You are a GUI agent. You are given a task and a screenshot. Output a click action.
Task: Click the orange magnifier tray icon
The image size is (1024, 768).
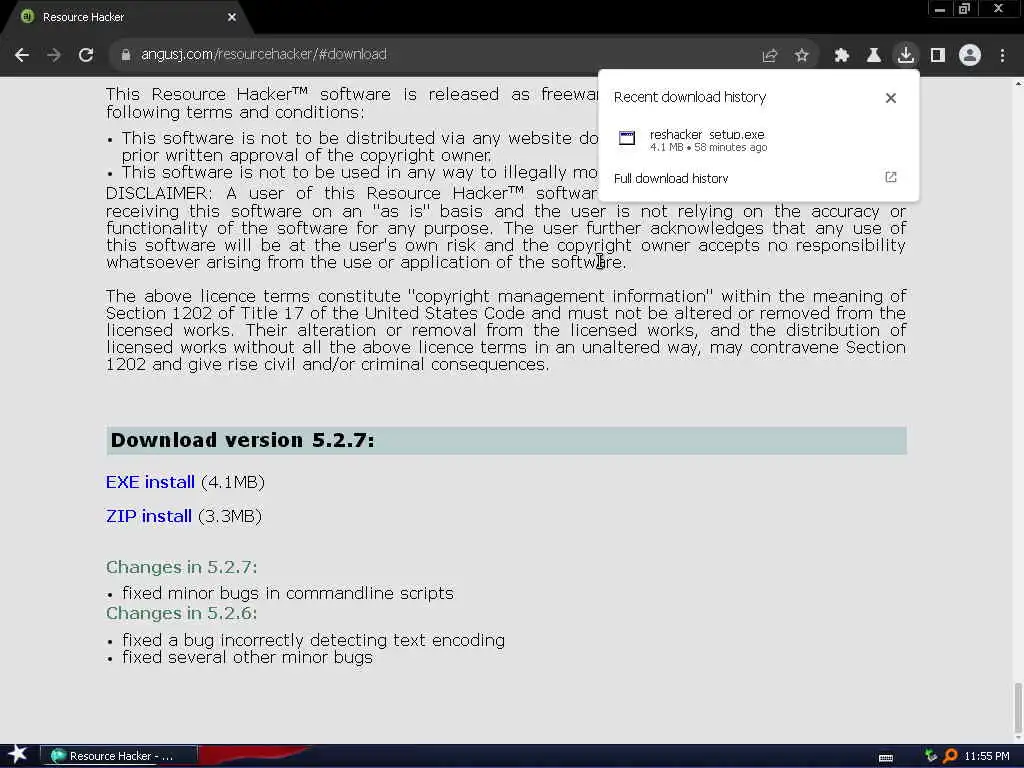[x=950, y=756]
